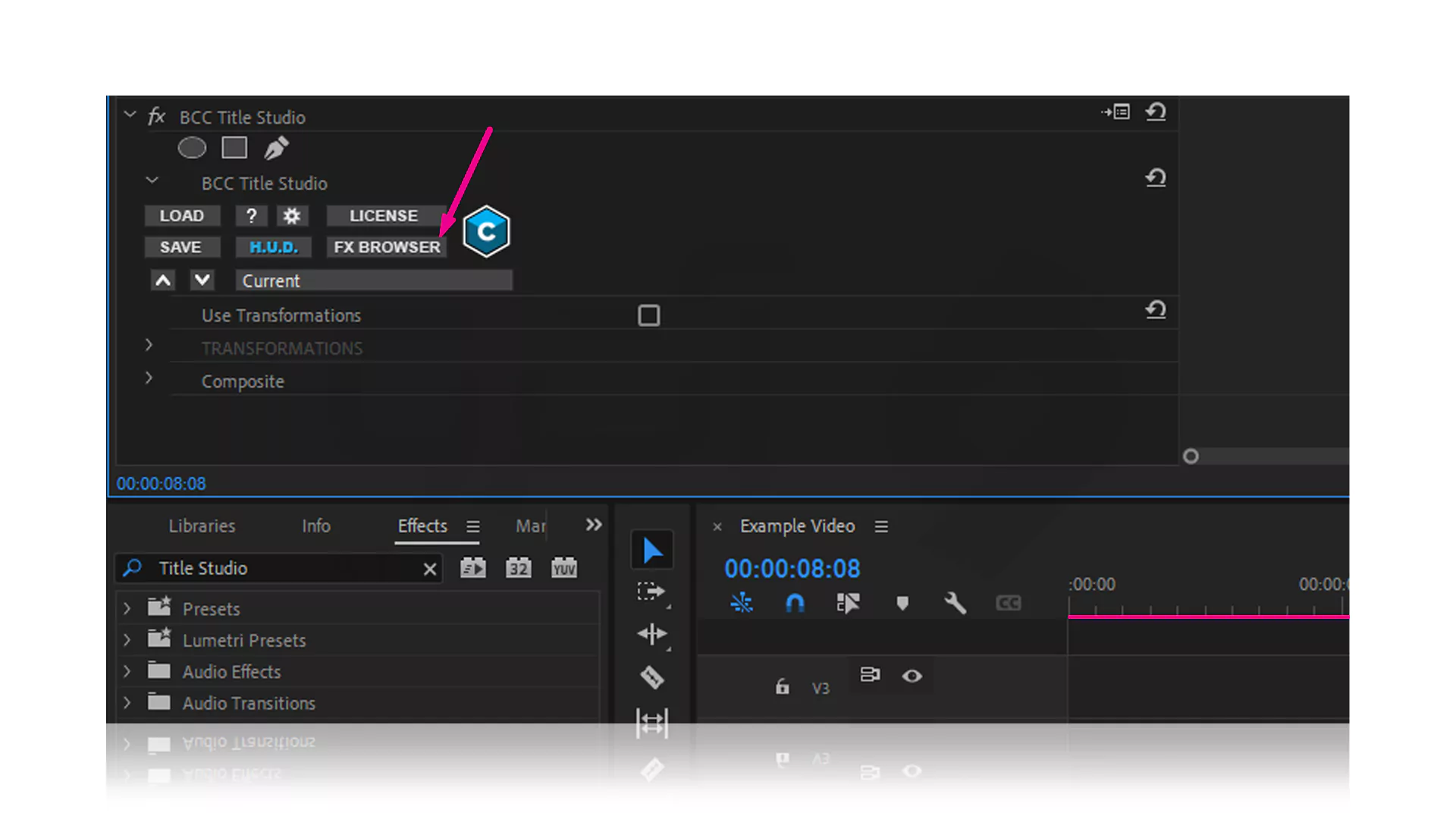
Task: Filter YUV effects icon
Action: click(564, 568)
